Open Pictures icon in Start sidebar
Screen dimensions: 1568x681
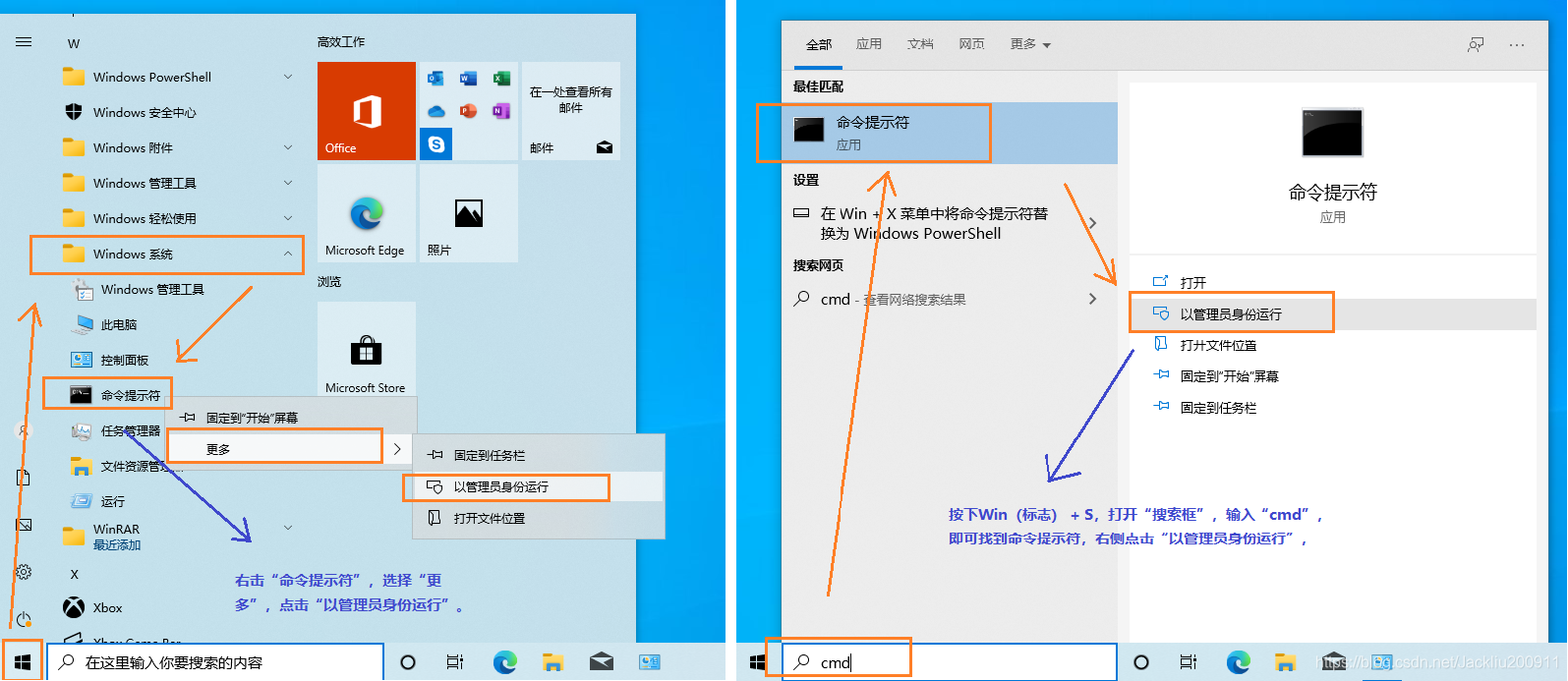(24, 525)
